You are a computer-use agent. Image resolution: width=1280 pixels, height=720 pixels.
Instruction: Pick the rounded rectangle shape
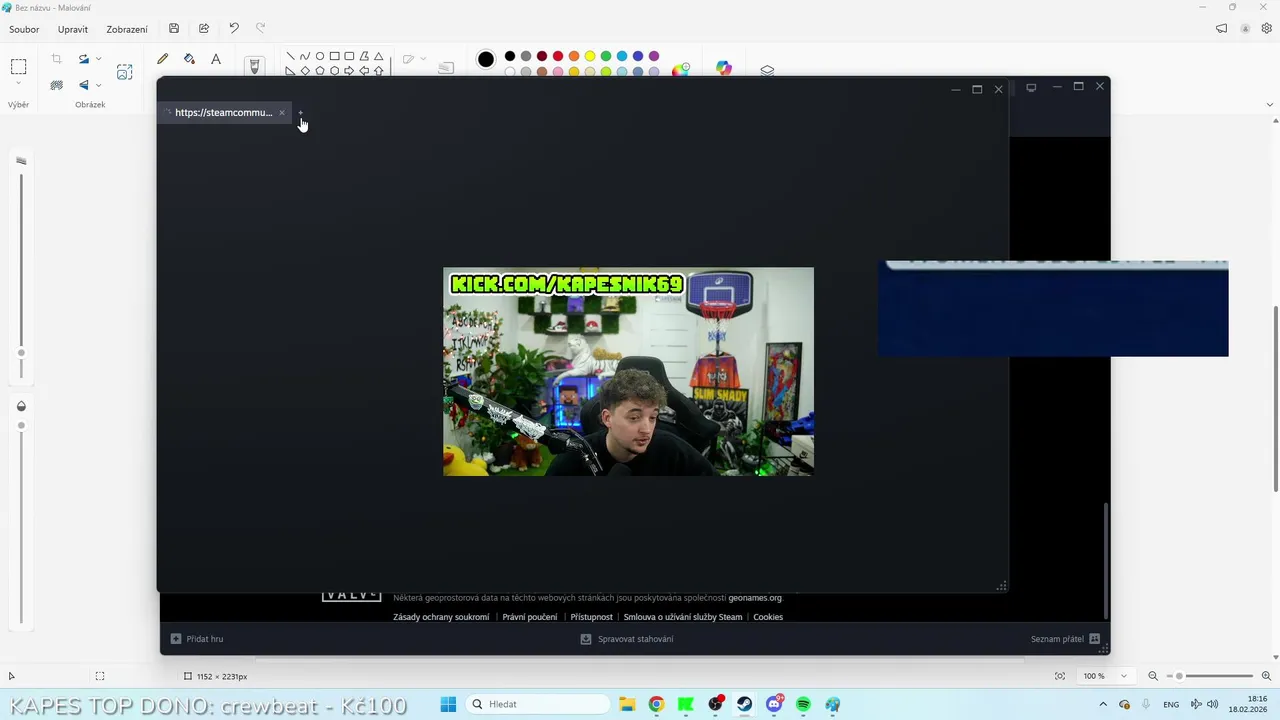coord(349,56)
